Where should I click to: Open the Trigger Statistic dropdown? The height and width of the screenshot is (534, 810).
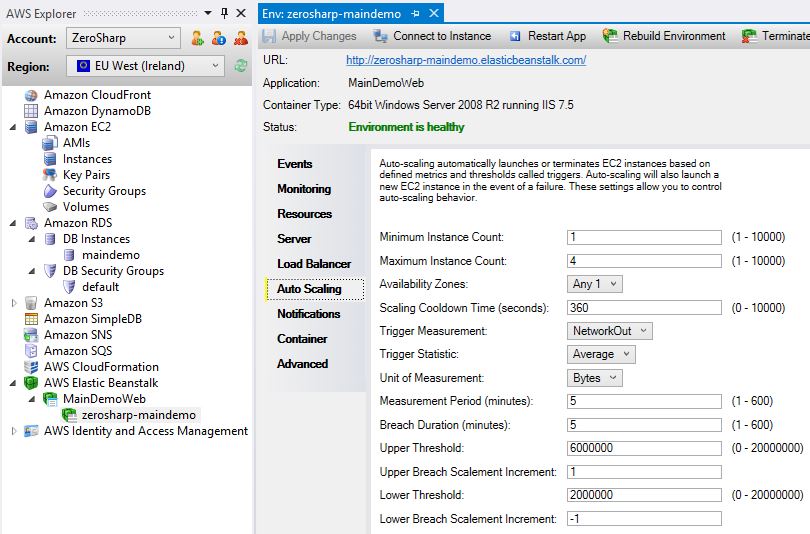[601, 354]
